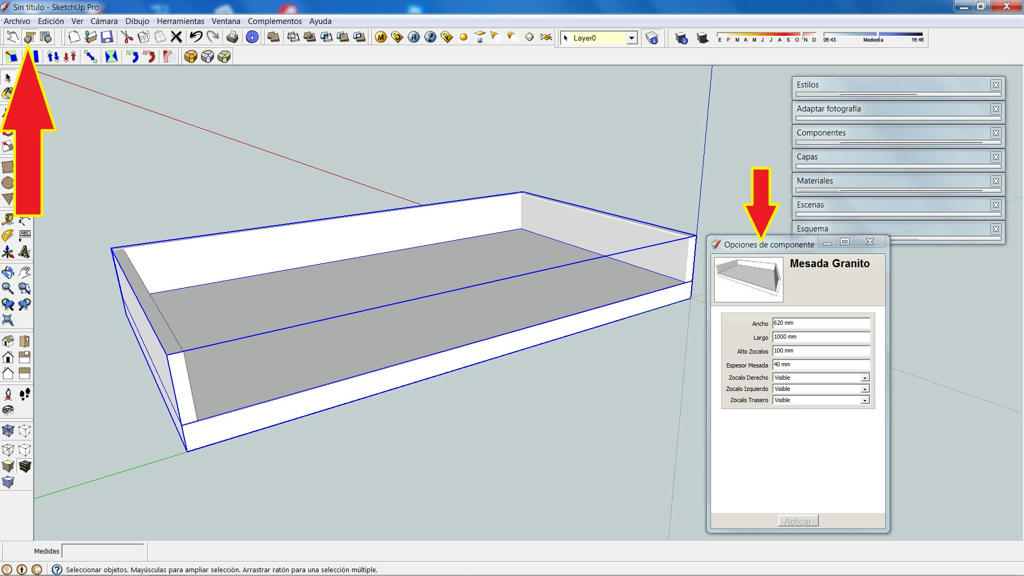Click the Print icon

click(232, 37)
